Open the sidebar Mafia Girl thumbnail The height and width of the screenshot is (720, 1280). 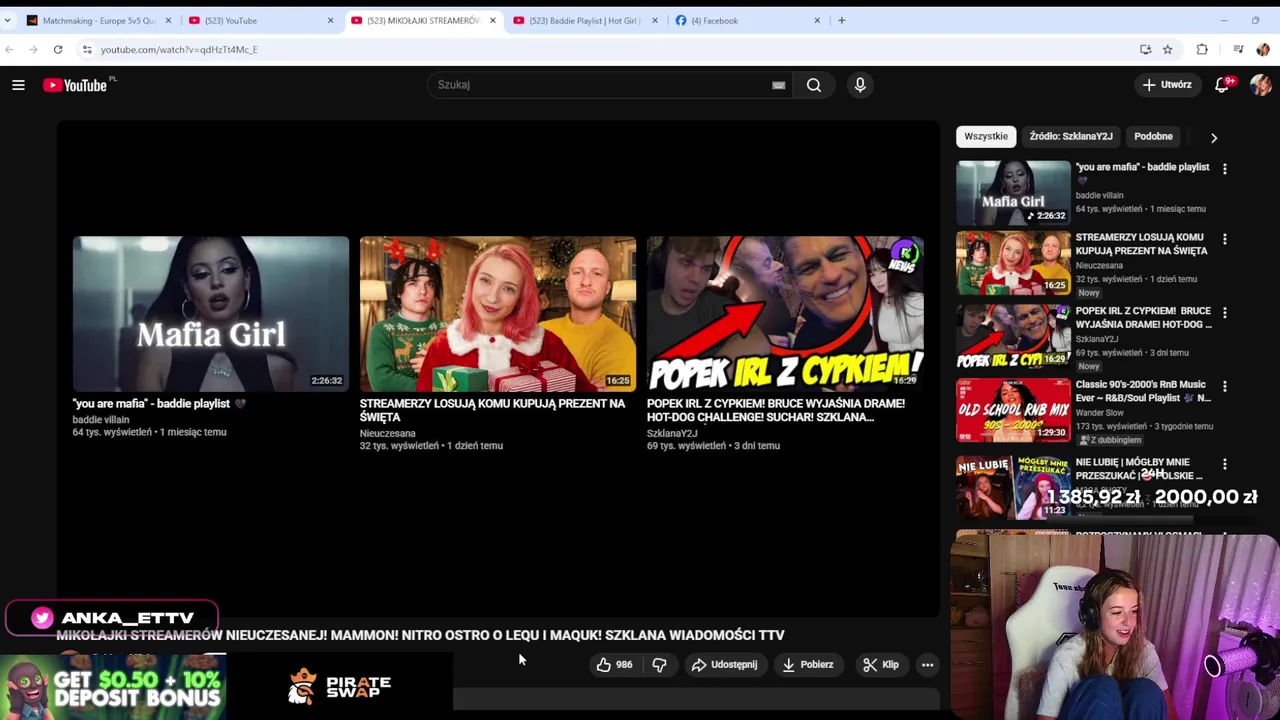1013,192
